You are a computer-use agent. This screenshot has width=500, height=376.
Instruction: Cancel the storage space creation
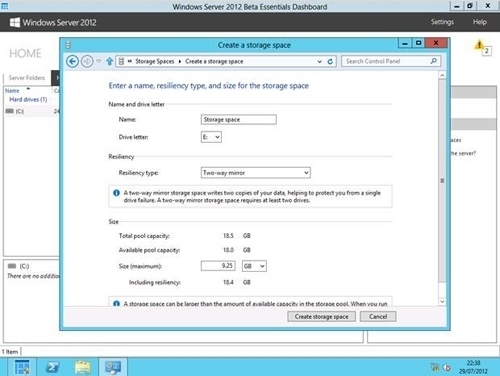(x=378, y=317)
